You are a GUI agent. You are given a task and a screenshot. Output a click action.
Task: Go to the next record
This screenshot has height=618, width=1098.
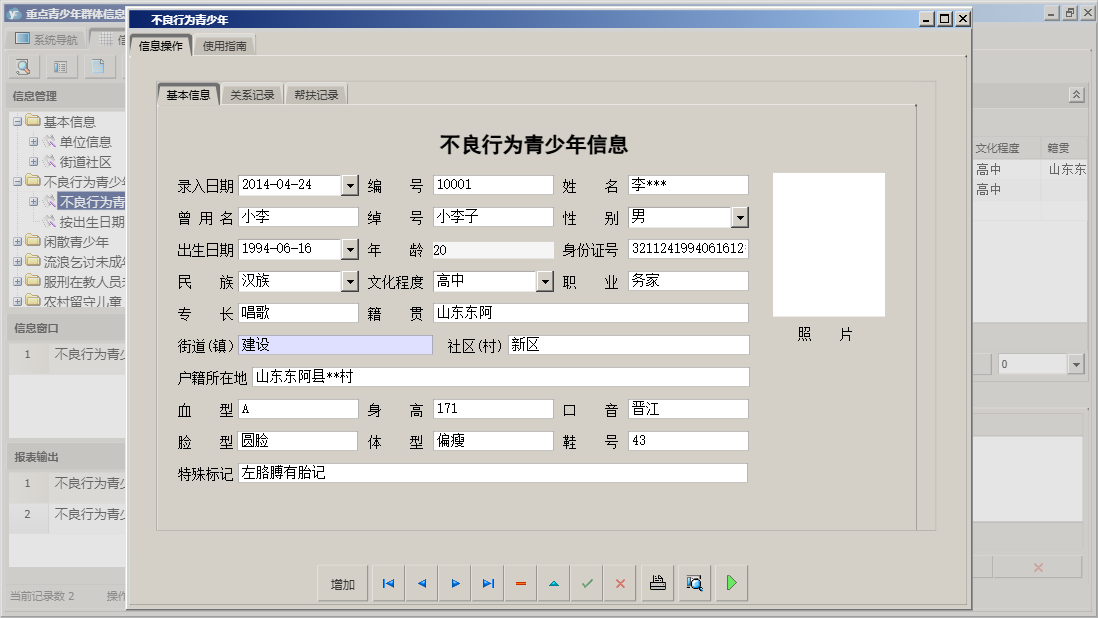(x=455, y=584)
